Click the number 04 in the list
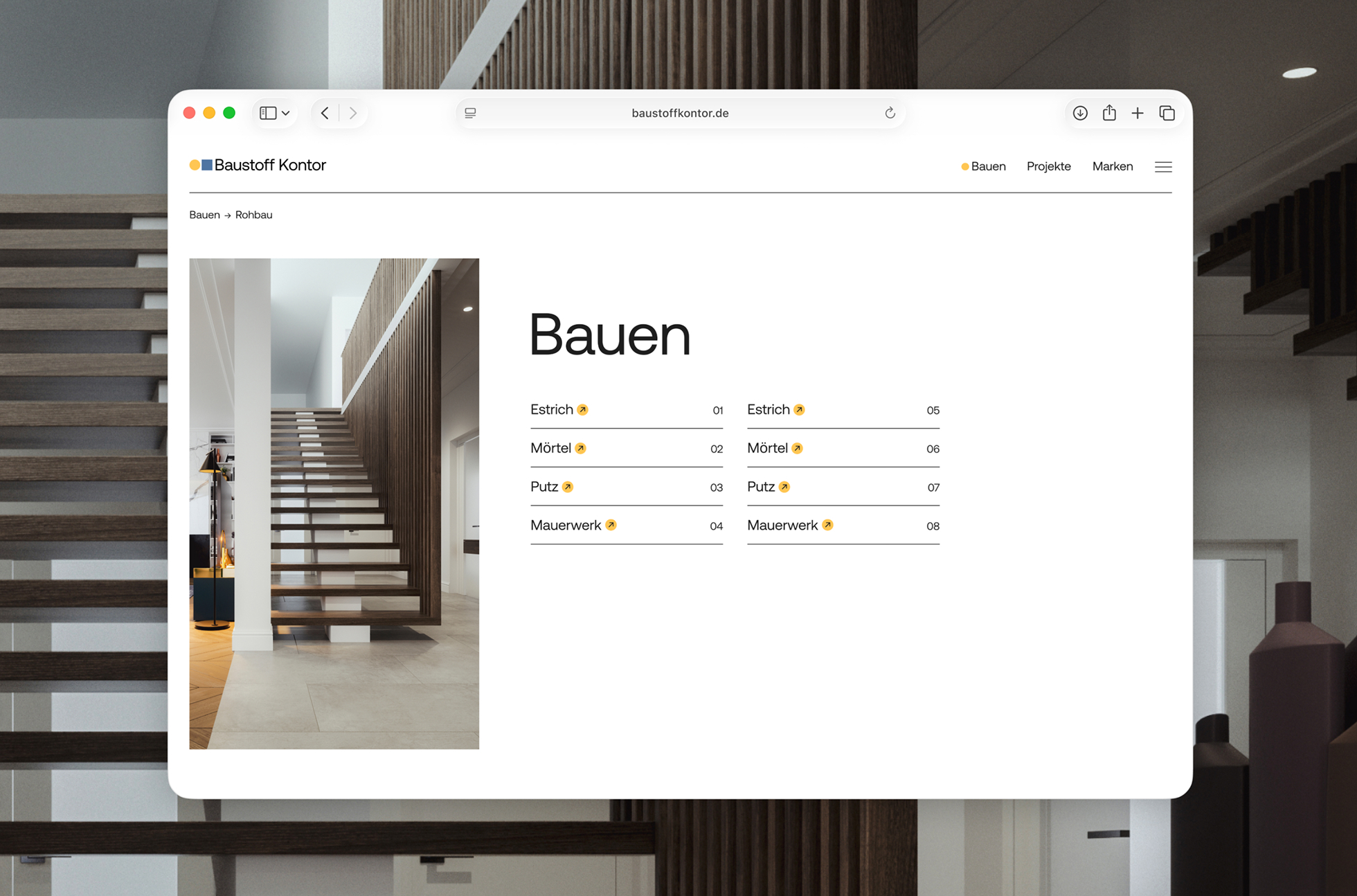Screen dimensions: 1357x896 pos(717,526)
